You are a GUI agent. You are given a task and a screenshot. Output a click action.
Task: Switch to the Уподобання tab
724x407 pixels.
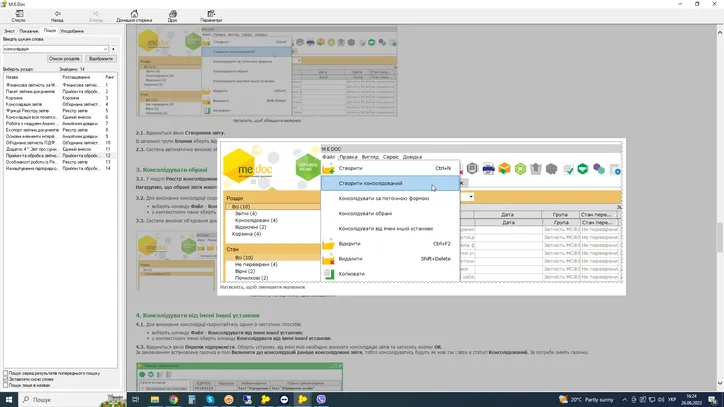pos(72,31)
